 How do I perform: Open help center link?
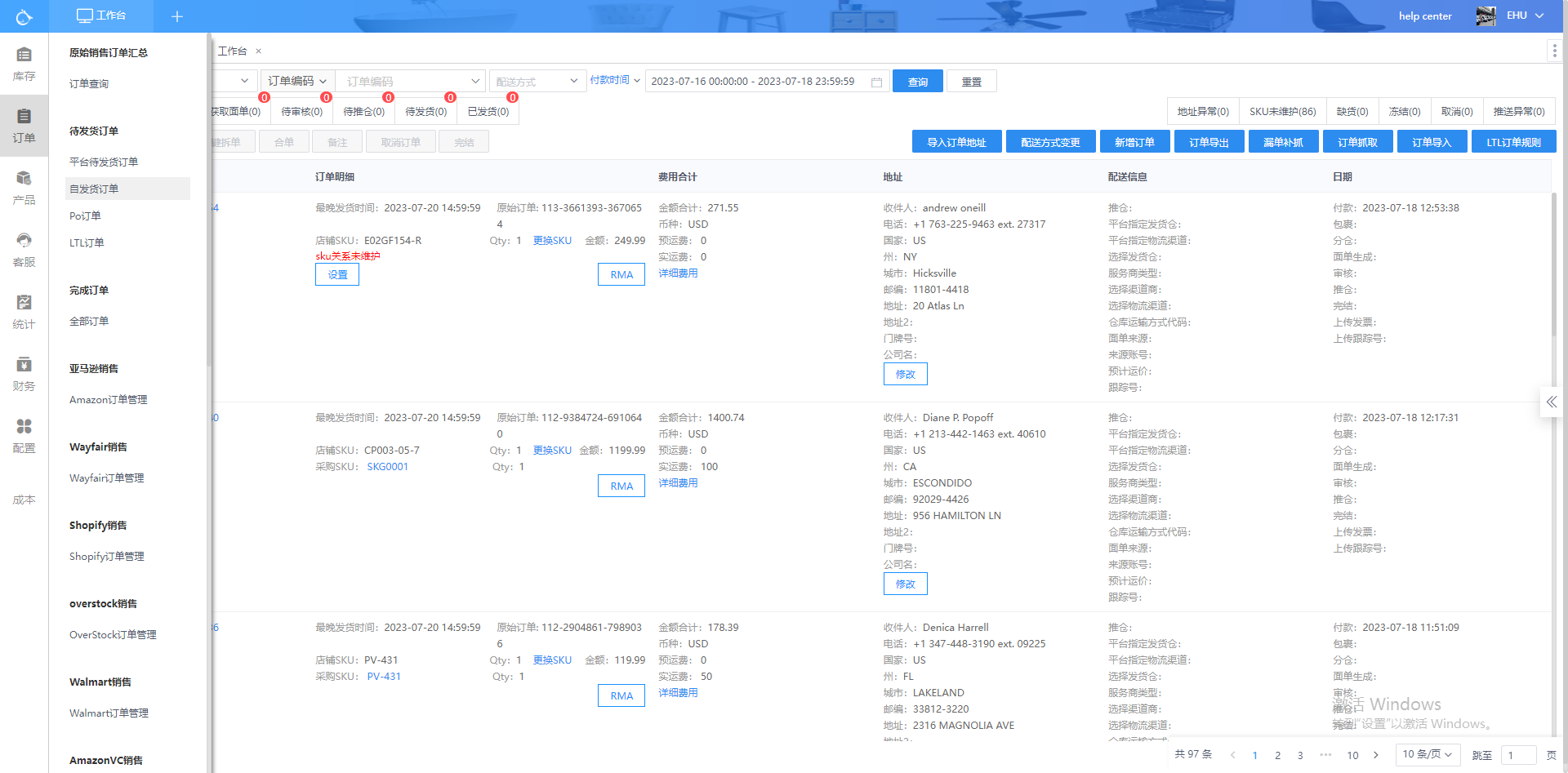pyautogui.click(x=1425, y=16)
